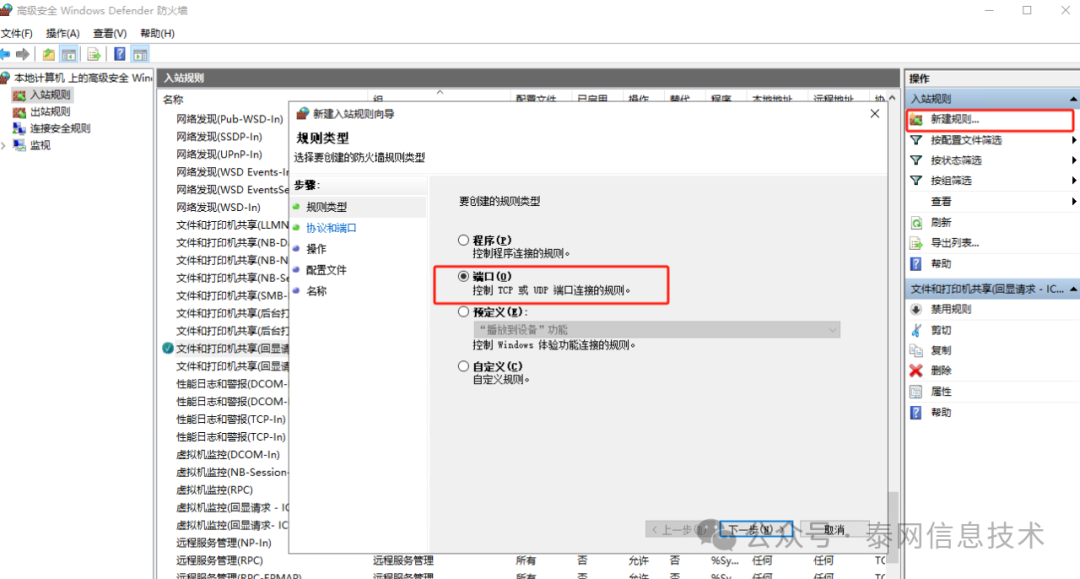Expand the 监视 tree node

pyautogui.click(x=4, y=145)
